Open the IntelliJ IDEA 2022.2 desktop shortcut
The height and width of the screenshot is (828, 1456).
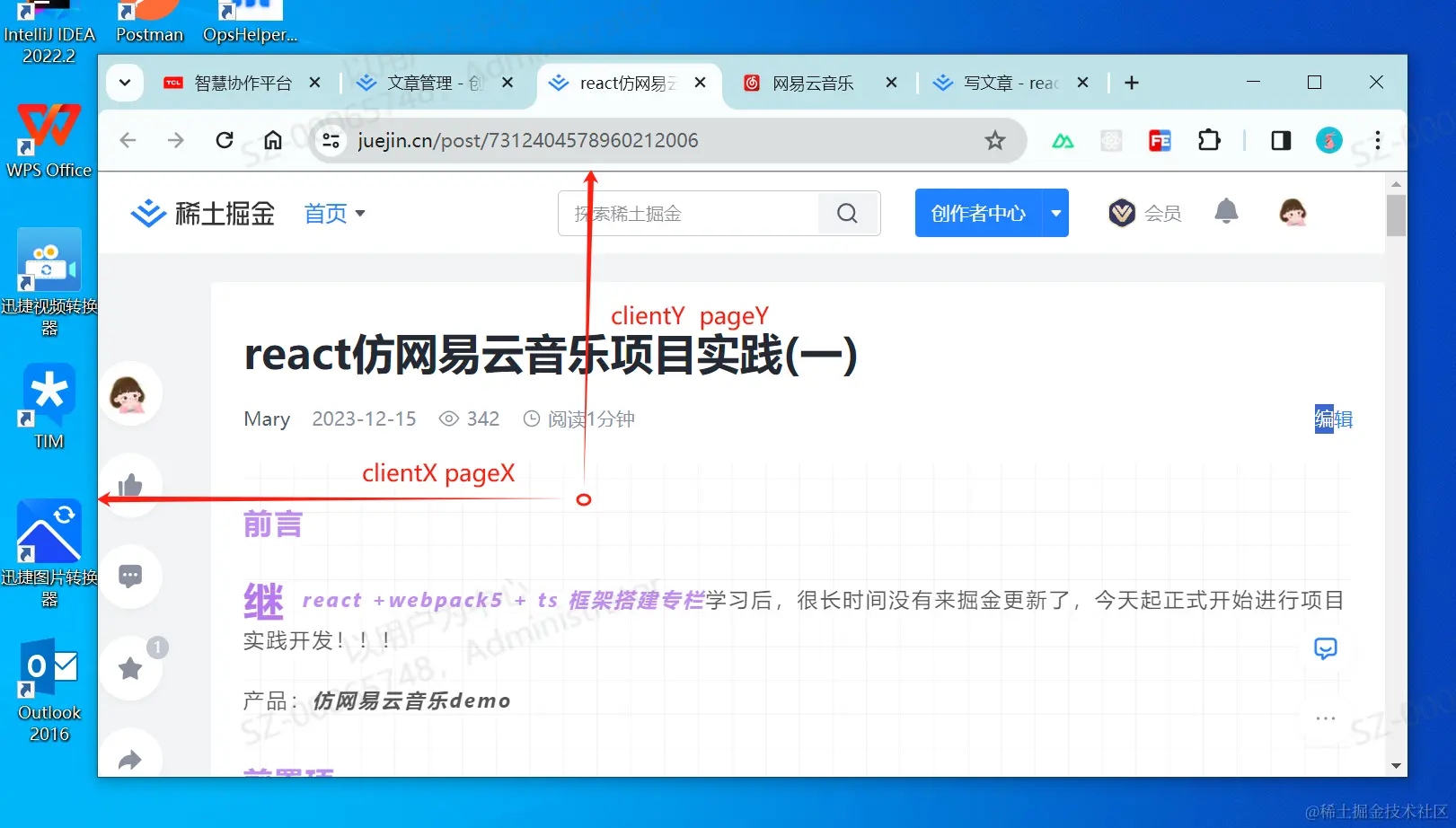click(49, 34)
